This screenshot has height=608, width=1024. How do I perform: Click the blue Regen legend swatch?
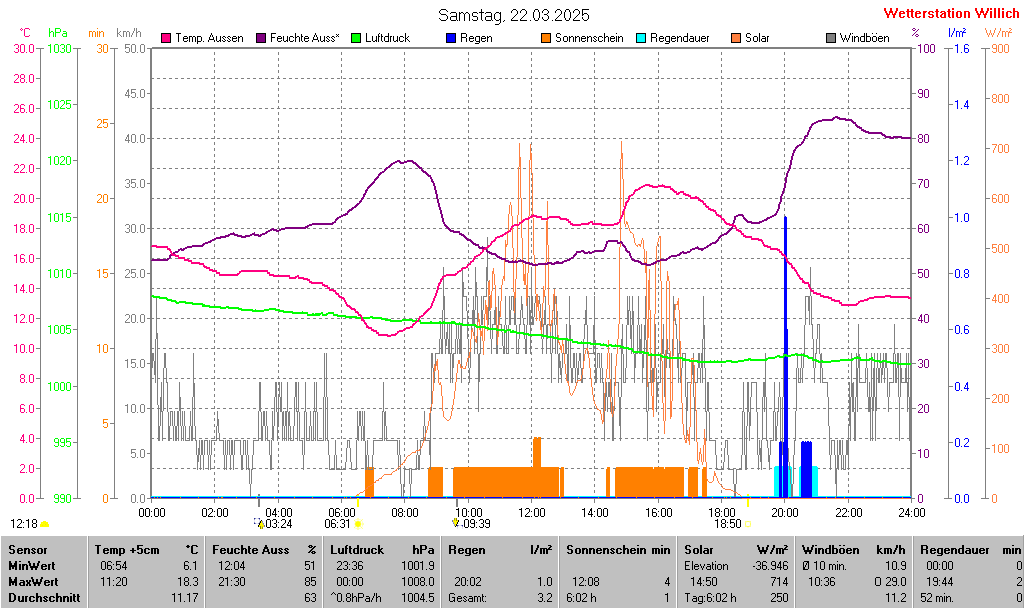click(x=451, y=38)
